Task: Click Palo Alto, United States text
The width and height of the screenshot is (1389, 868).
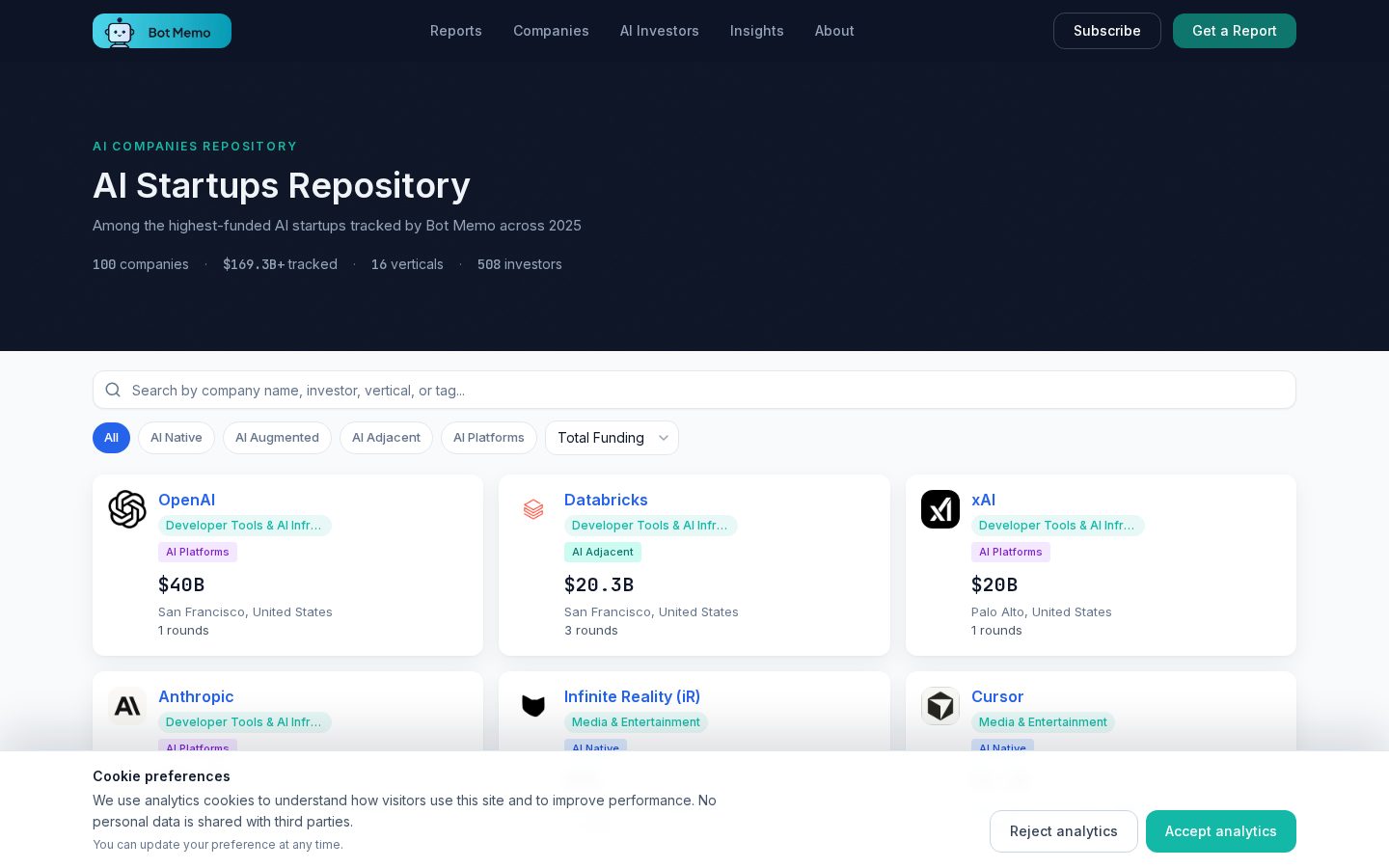Action: click(x=1042, y=611)
